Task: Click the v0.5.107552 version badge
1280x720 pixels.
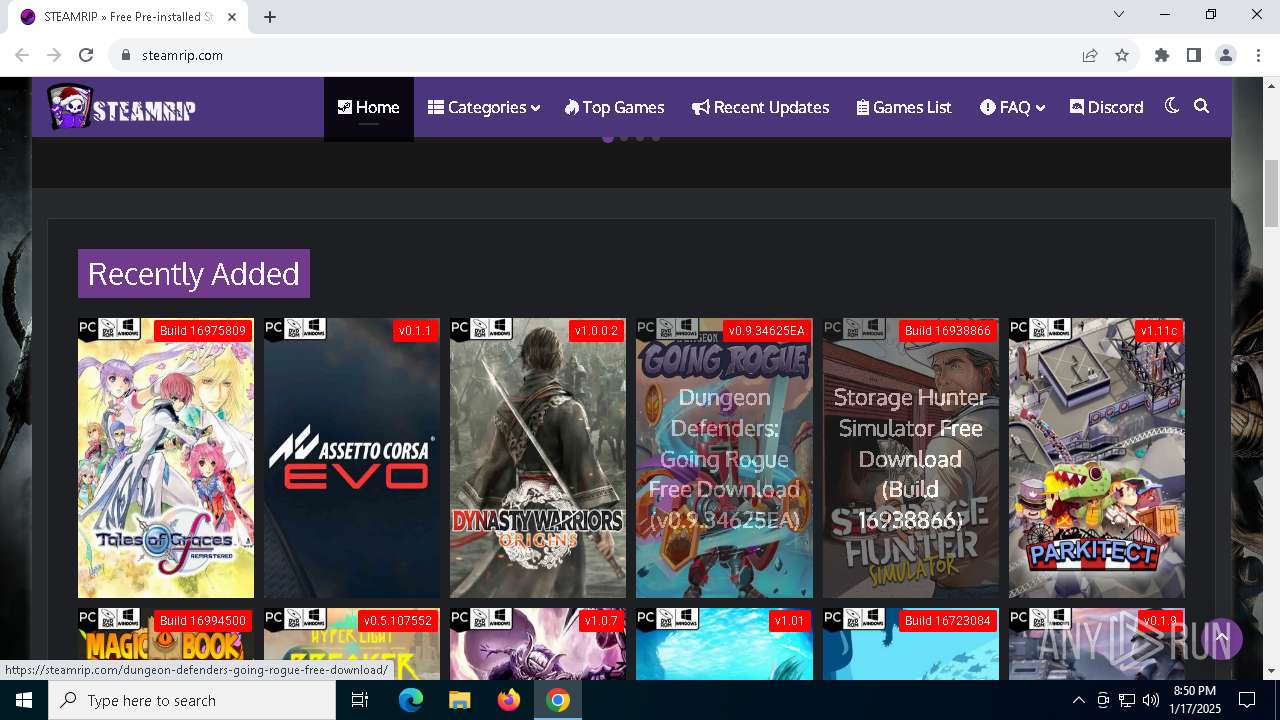Action: [398, 621]
